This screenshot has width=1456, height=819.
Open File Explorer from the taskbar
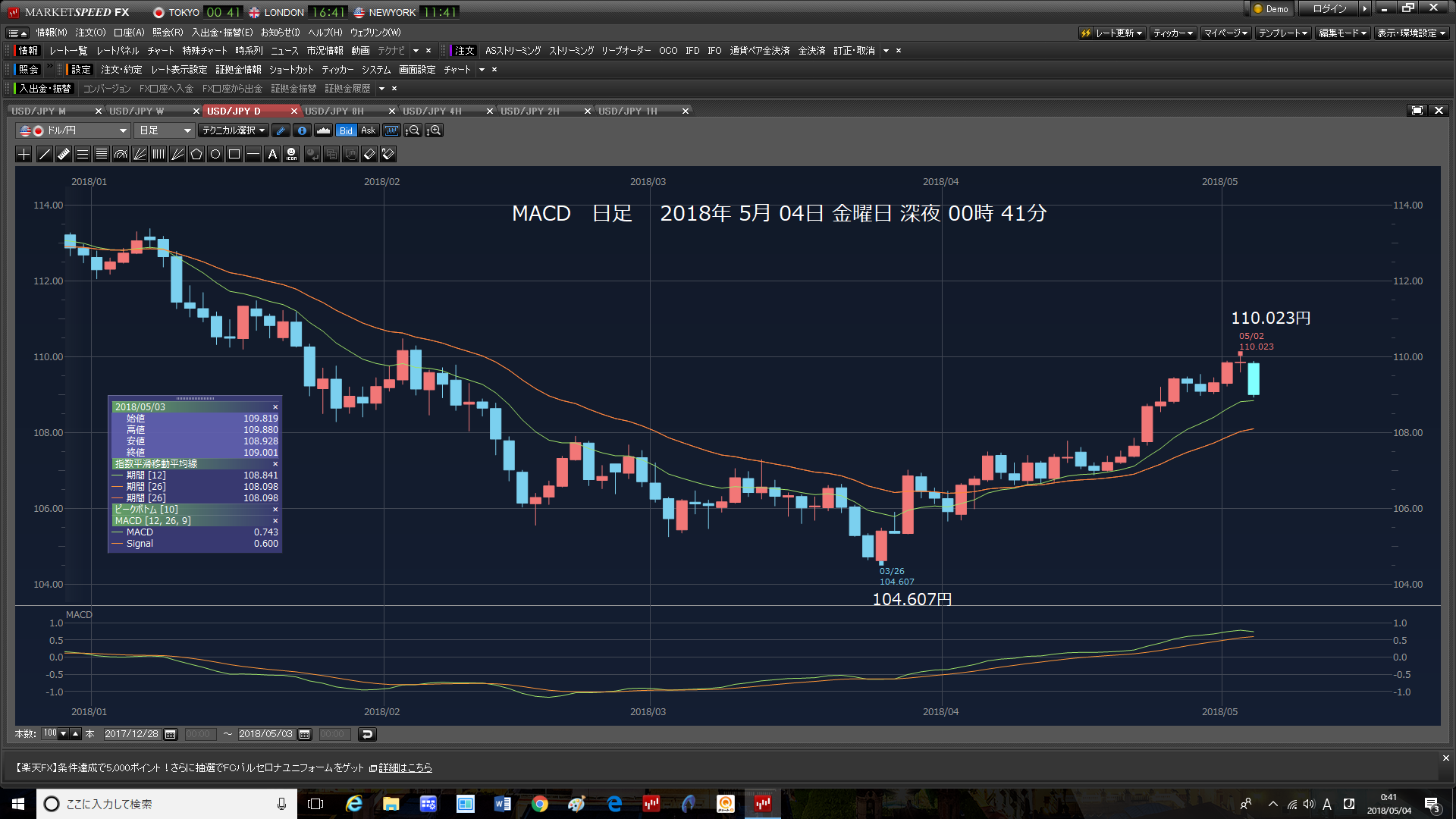pyautogui.click(x=391, y=804)
